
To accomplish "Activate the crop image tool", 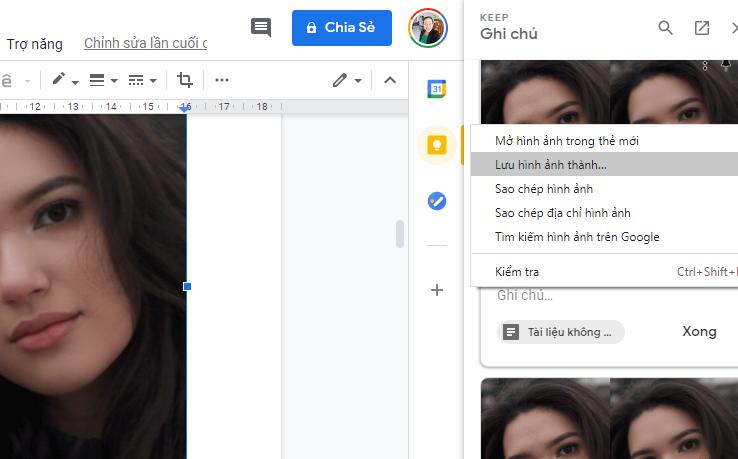I will [x=184, y=80].
